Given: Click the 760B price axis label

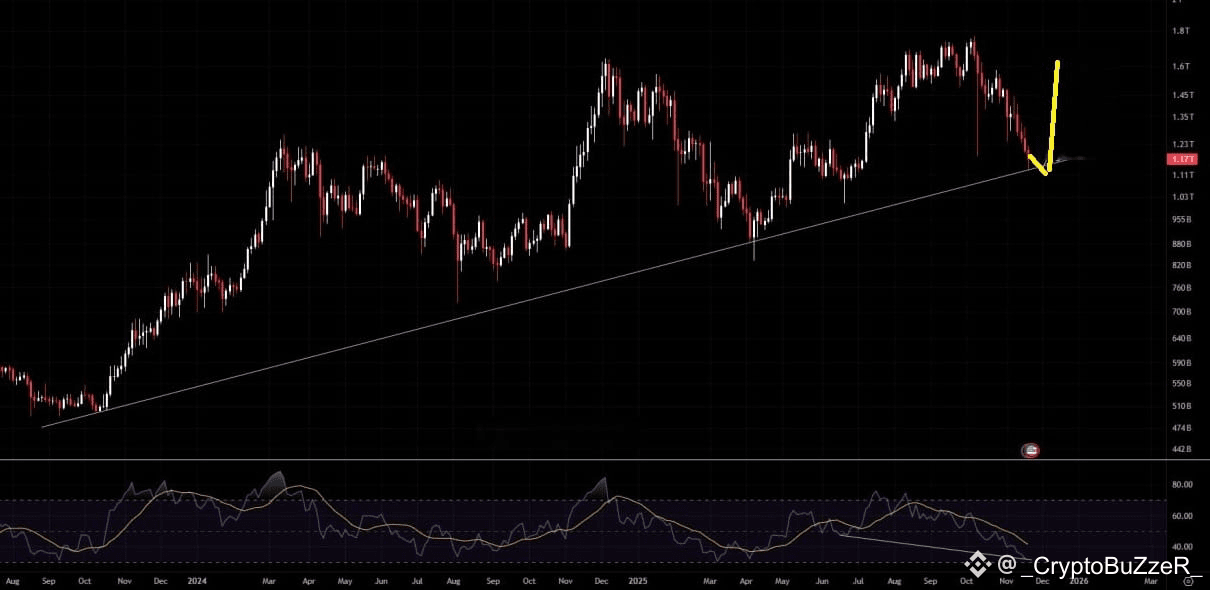Looking at the screenshot, I should click(x=1182, y=288).
